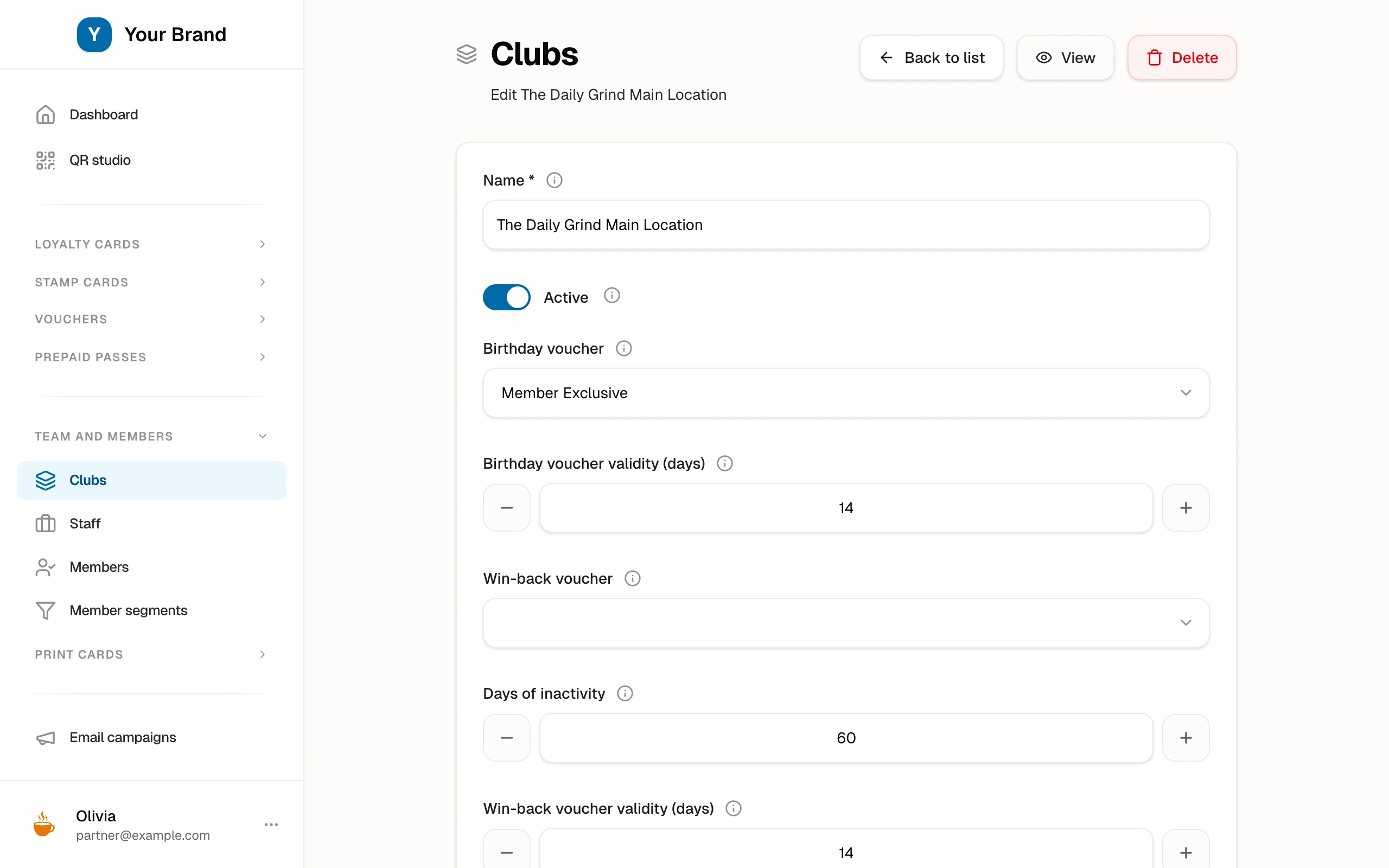The width and height of the screenshot is (1389, 868).
Task: Click the layers icon beside Clubs heading
Action: pos(467,55)
